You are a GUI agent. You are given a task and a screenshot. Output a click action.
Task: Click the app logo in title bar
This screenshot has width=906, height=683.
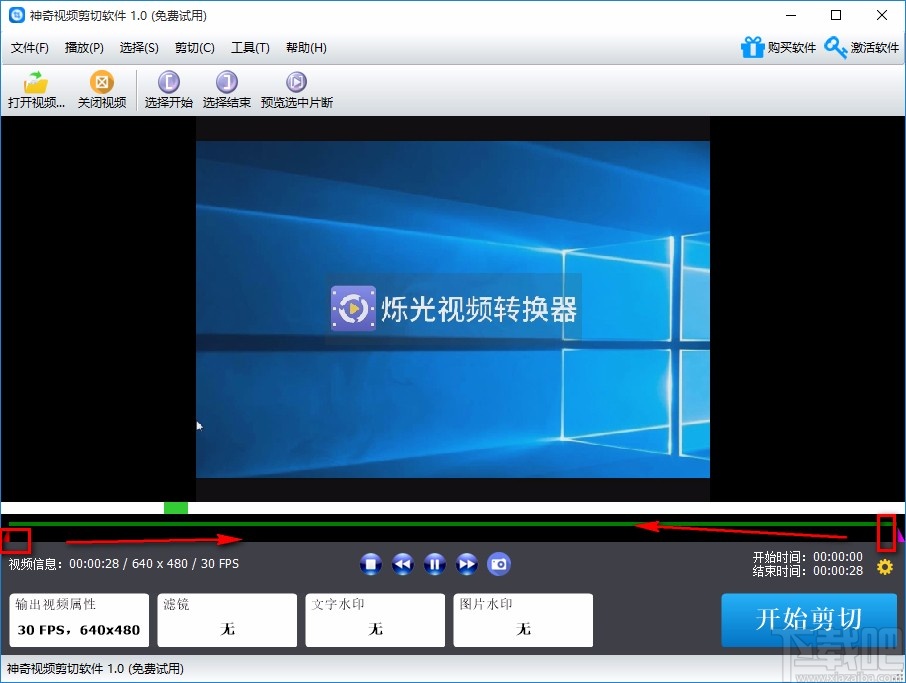point(17,15)
